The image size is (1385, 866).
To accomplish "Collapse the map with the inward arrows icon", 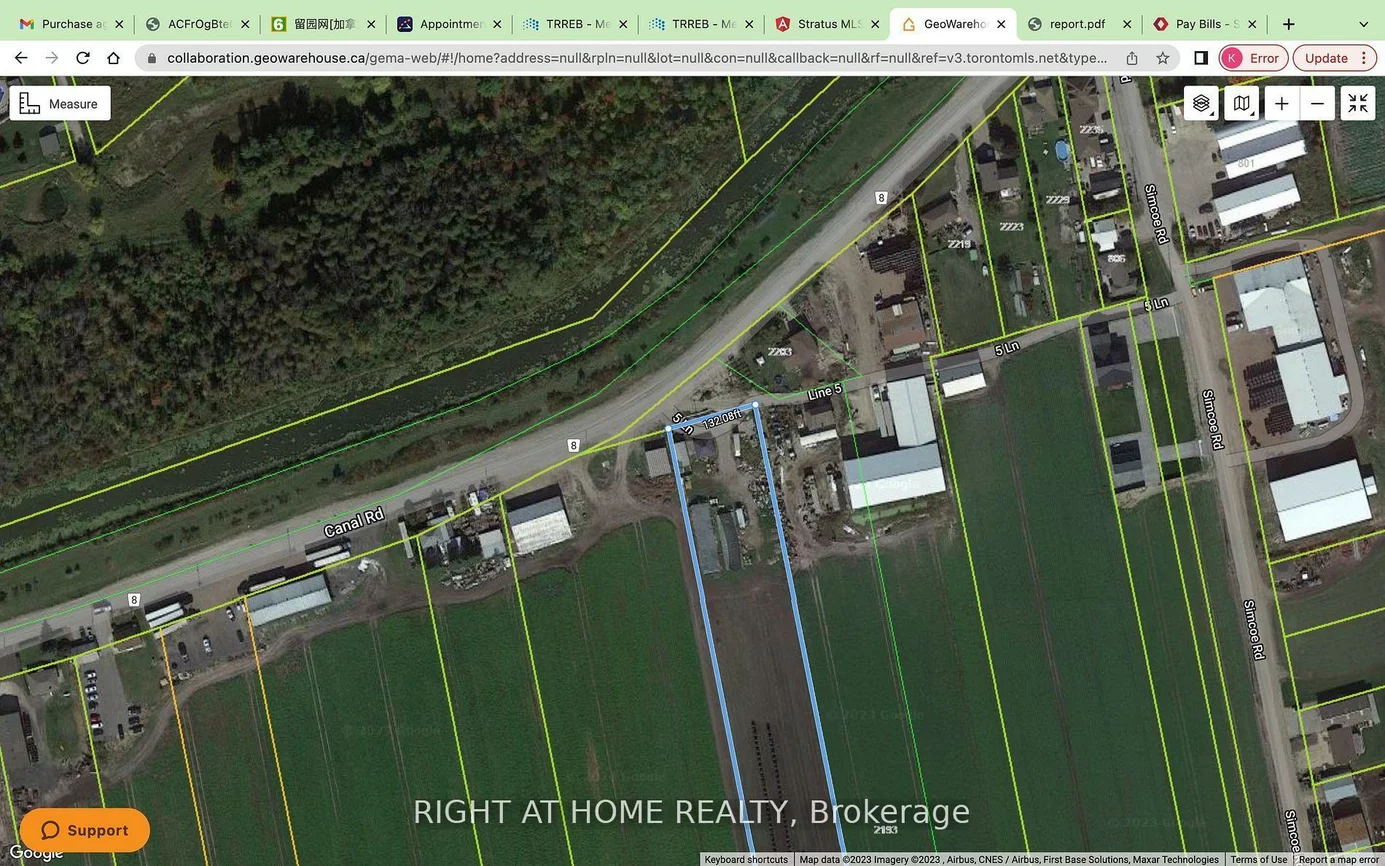I will click(x=1358, y=103).
